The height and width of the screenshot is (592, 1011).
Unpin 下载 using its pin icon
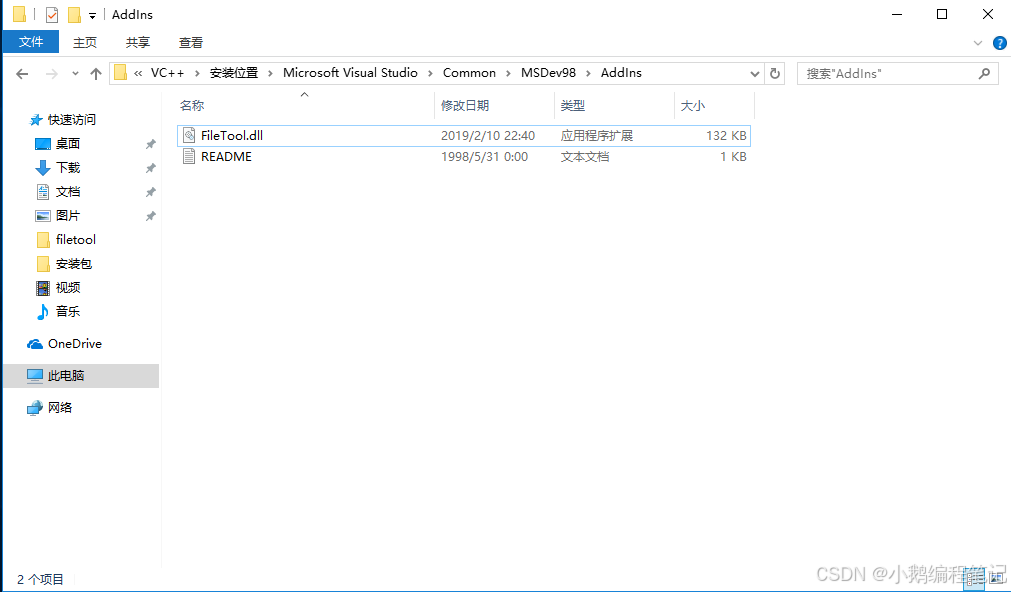150,168
